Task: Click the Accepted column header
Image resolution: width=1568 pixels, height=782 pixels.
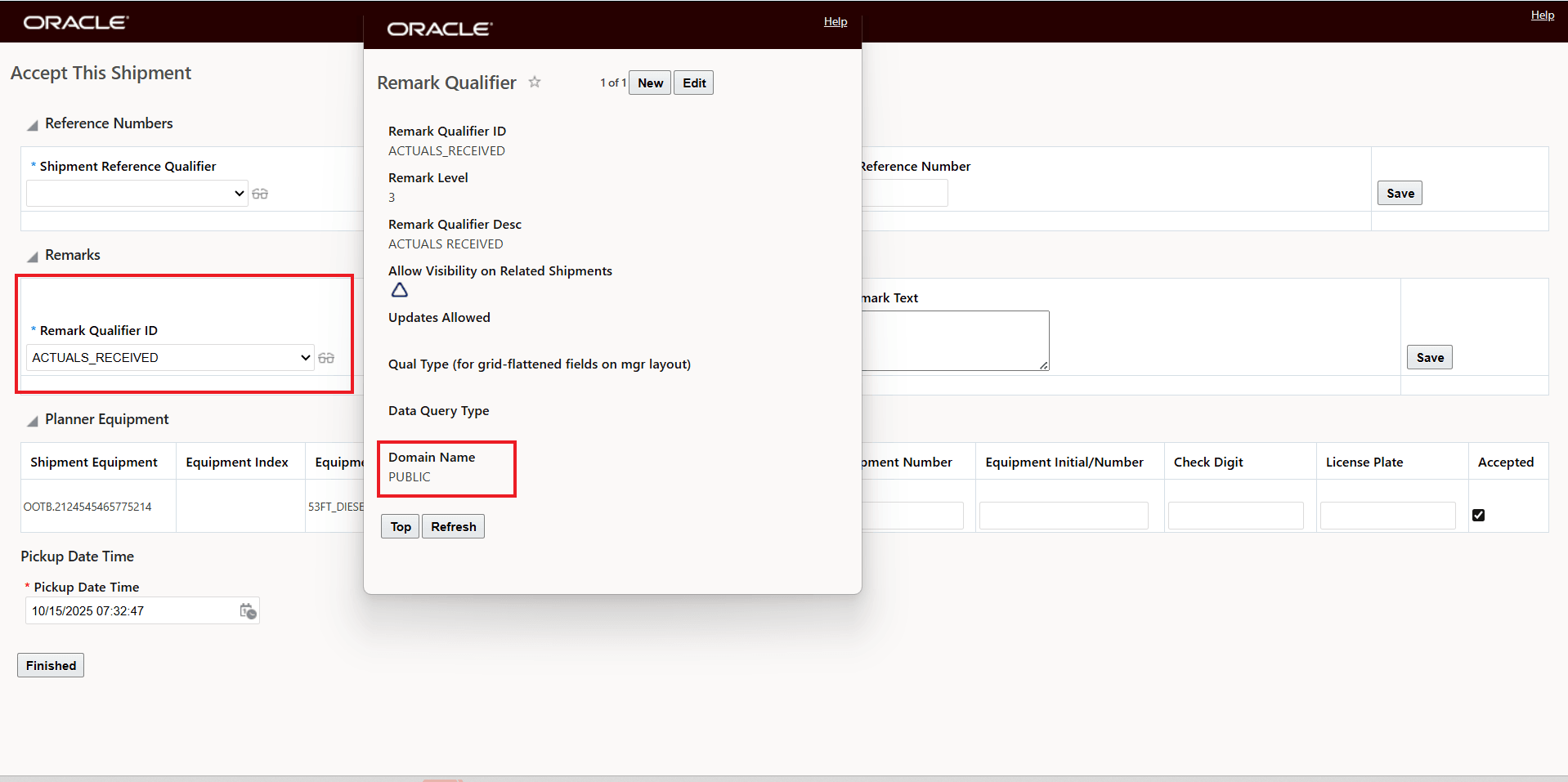Action: pyautogui.click(x=1506, y=462)
